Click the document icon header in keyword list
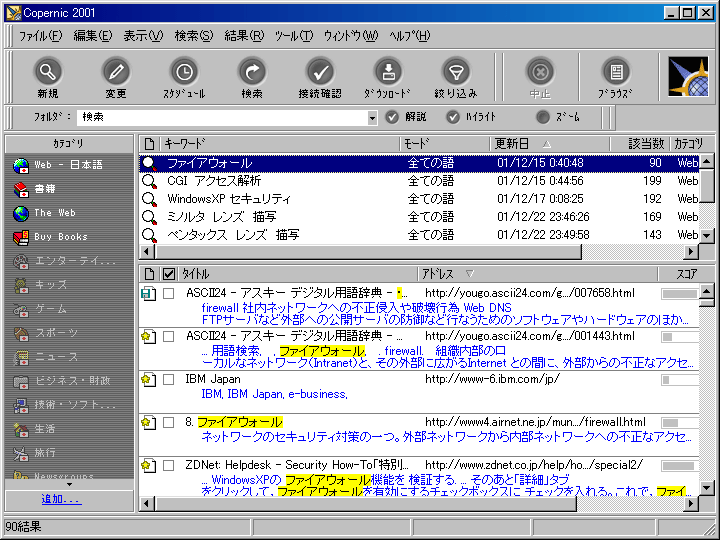This screenshot has height=540, width=720. click(149, 144)
